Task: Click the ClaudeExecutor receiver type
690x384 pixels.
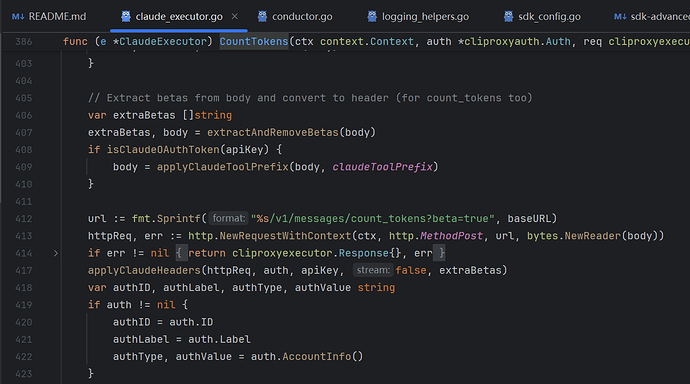Action: (163, 42)
